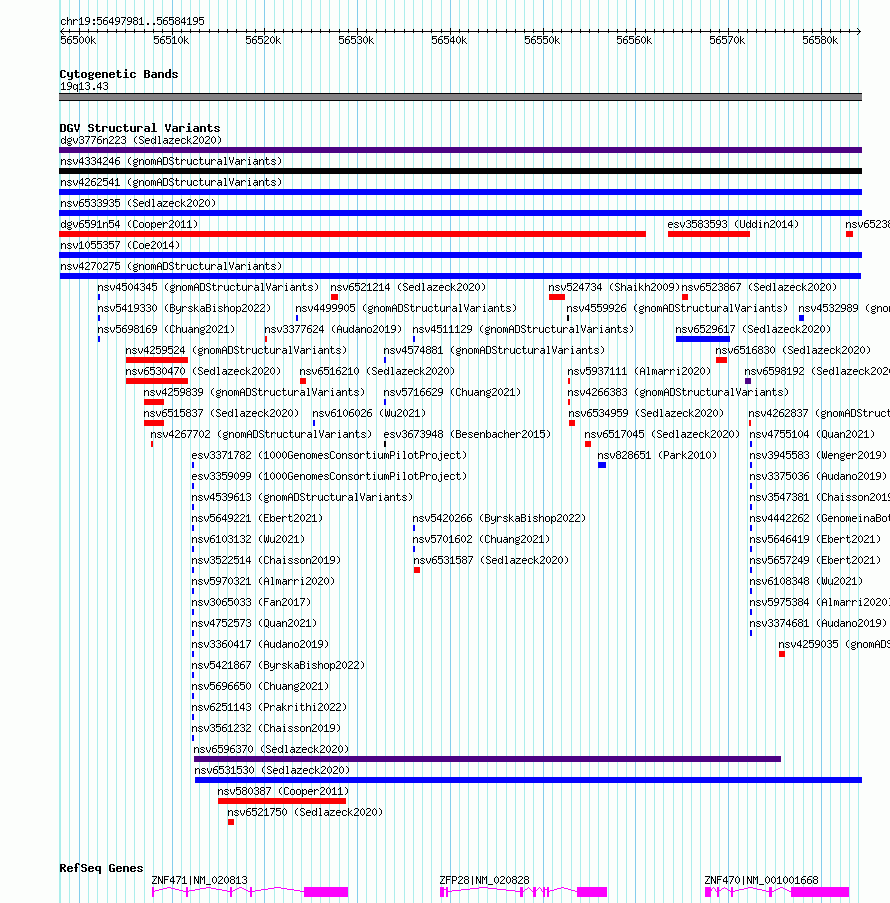Image resolution: width=890 pixels, height=903 pixels.
Task: Open nsv6516830 (Sedlazeck2020) label
Action: click(x=793, y=351)
